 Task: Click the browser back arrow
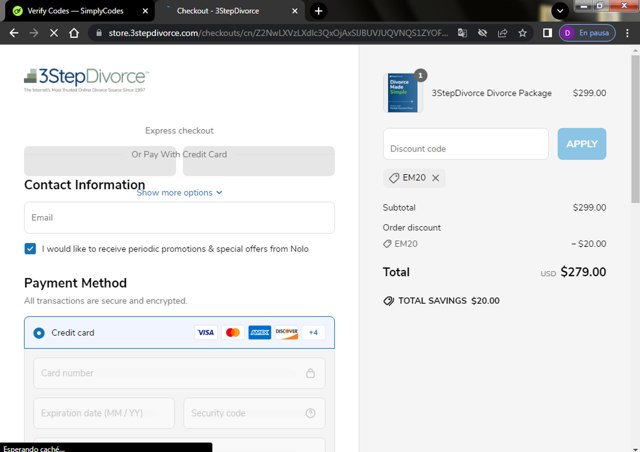click(x=14, y=33)
